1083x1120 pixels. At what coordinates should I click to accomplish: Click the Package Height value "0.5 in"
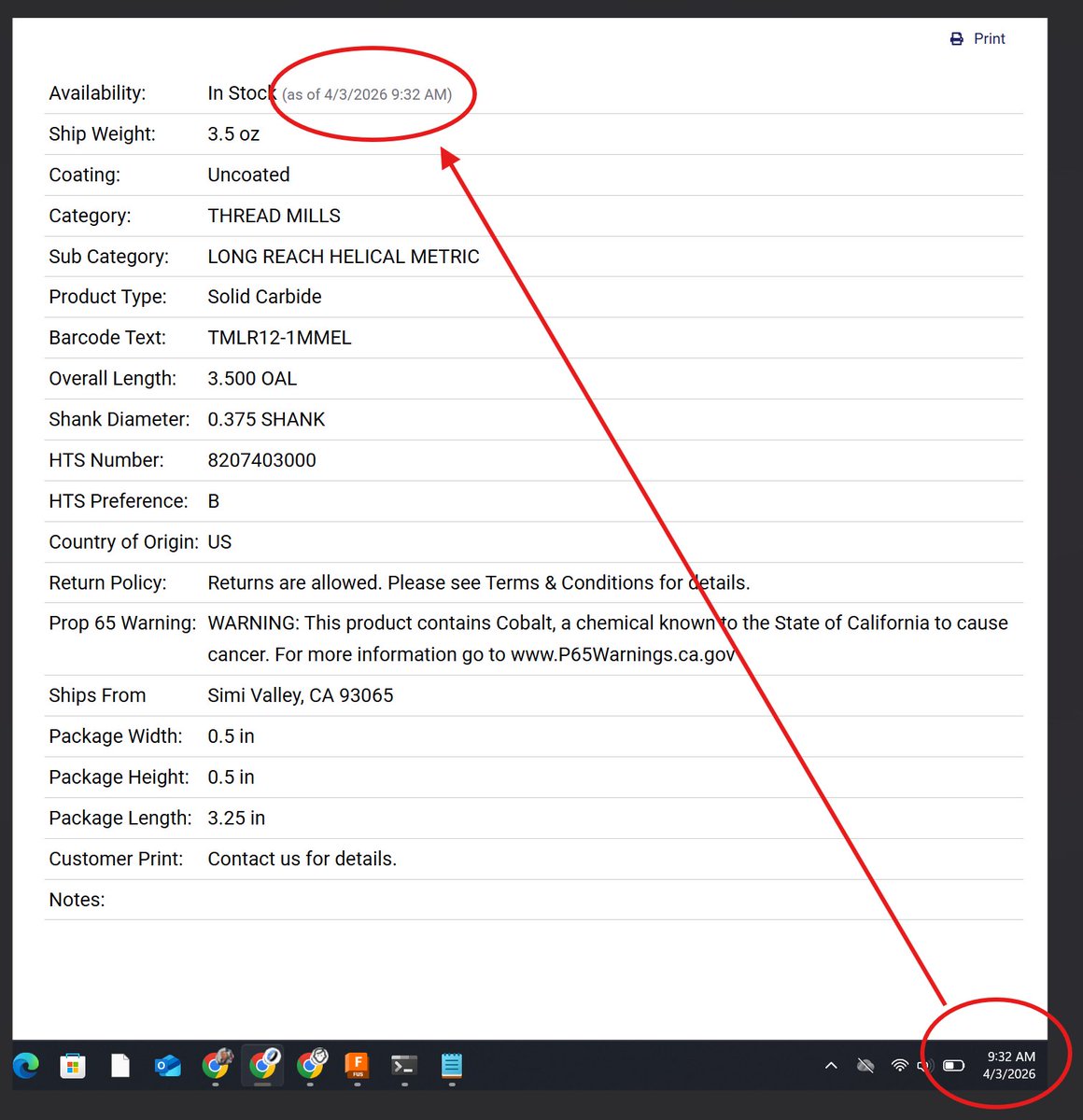tap(231, 777)
